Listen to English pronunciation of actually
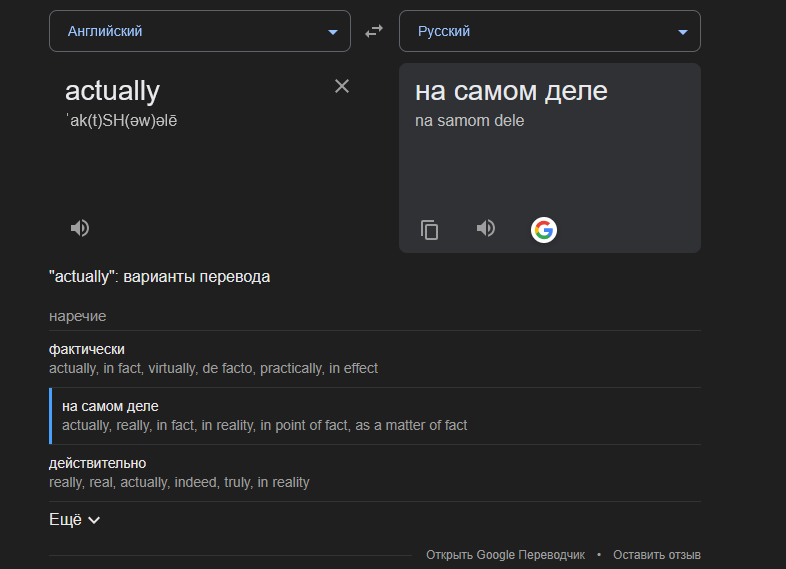The image size is (786, 569). coord(80,228)
